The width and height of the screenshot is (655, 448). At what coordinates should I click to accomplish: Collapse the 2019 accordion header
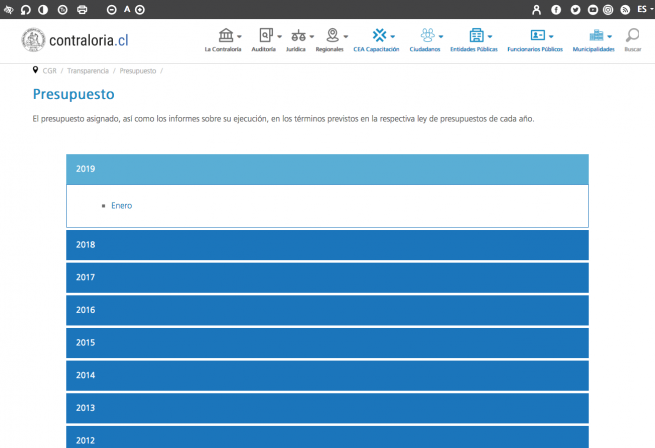pos(327,169)
